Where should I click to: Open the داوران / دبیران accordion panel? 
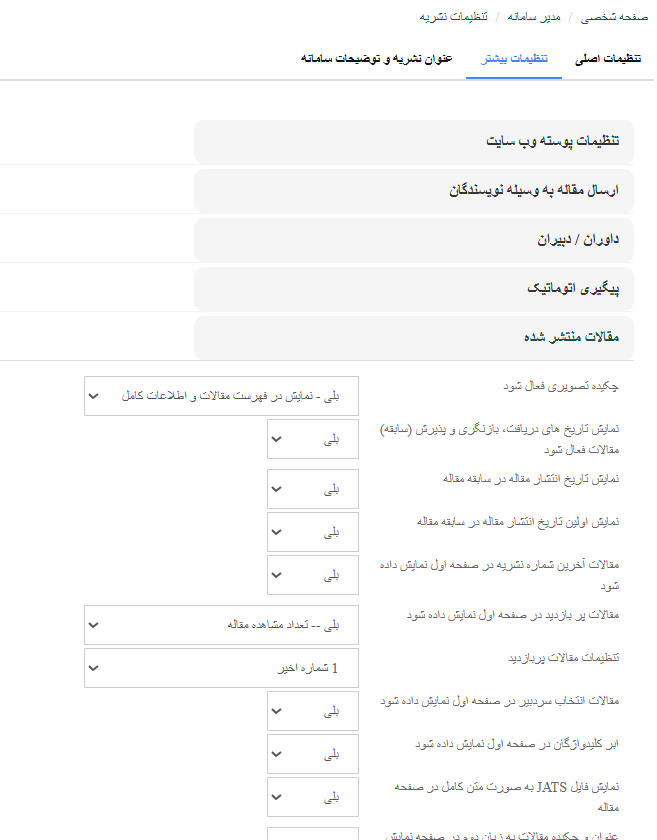pos(414,240)
